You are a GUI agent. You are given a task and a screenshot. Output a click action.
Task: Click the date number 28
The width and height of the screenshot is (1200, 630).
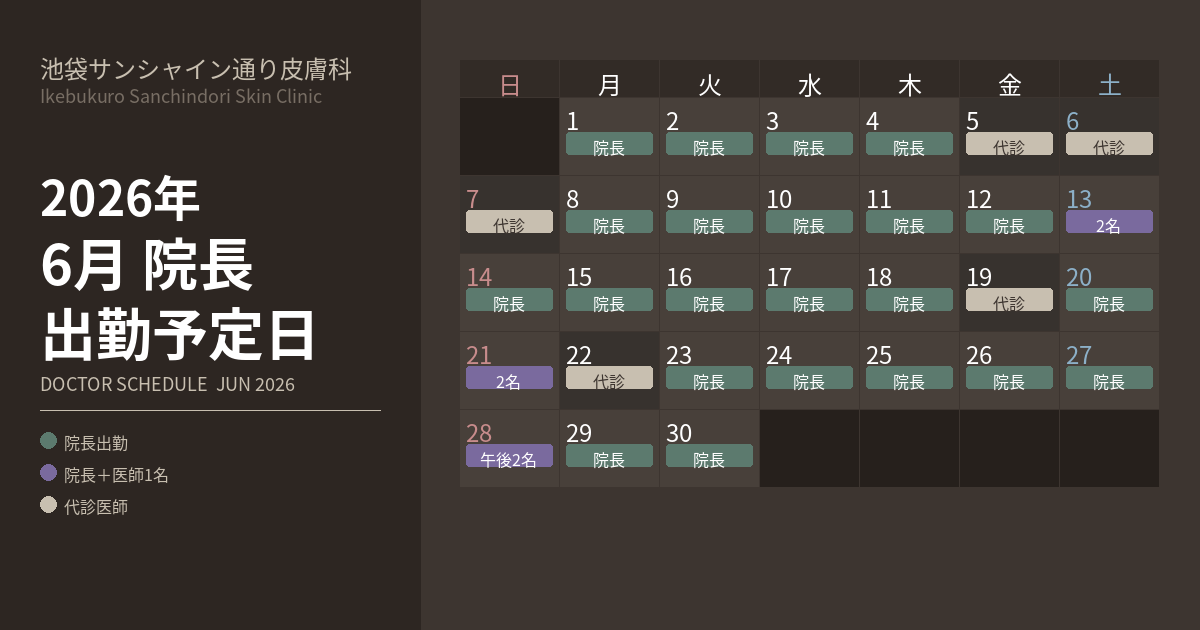[x=479, y=433]
